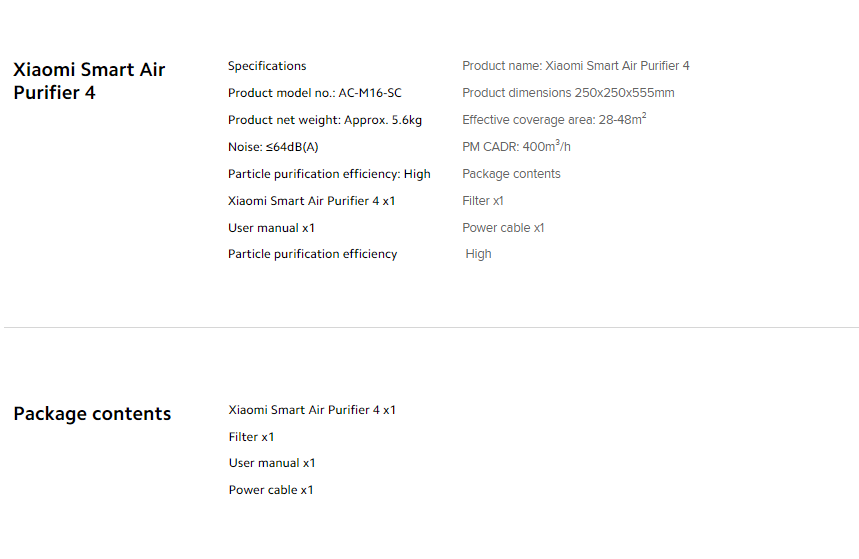Click the Specifications label
Screen dimensions: 859x559
(x=267, y=66)
